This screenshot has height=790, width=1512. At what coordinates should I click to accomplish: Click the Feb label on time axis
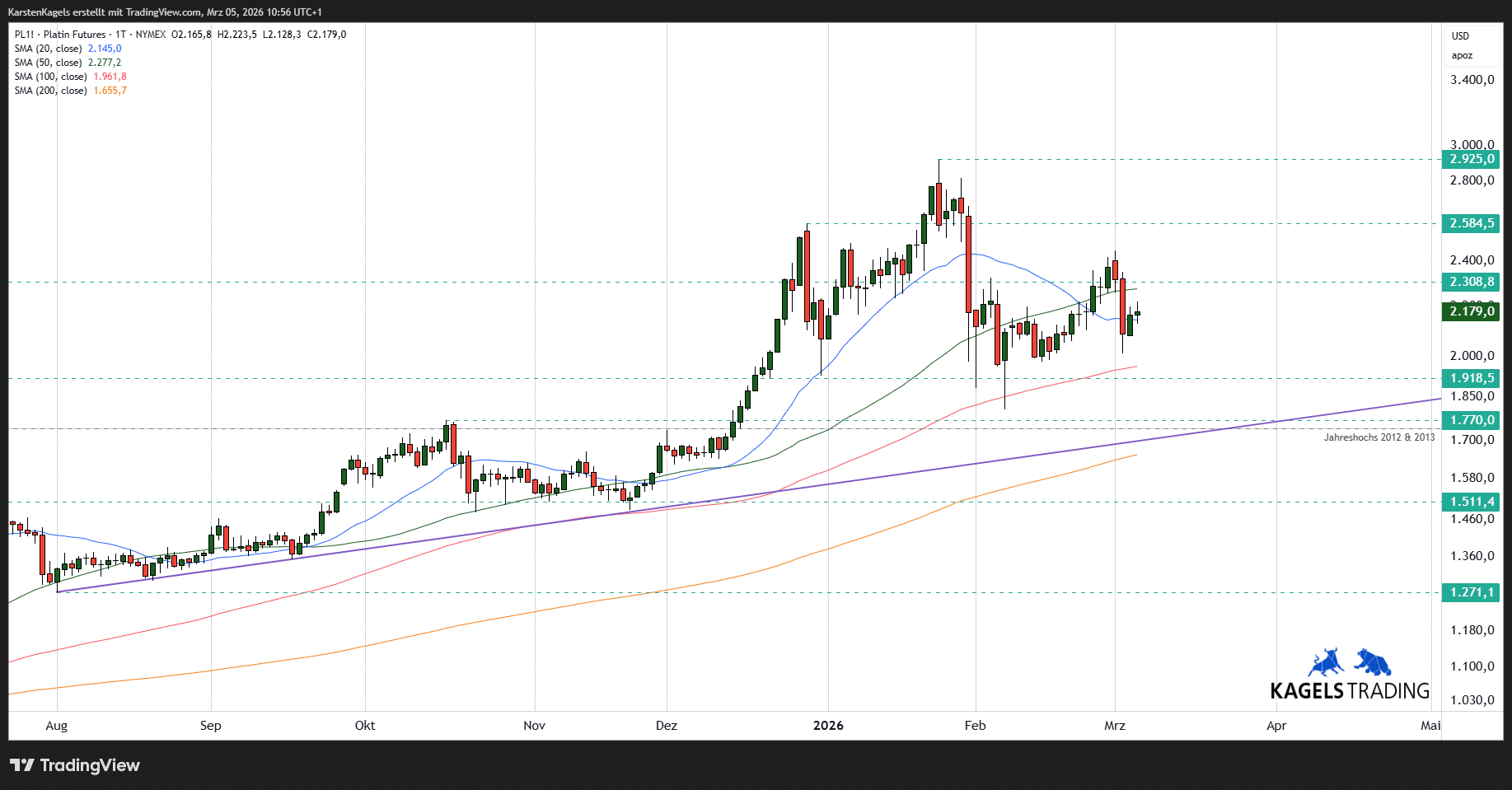tap(975, 726)
